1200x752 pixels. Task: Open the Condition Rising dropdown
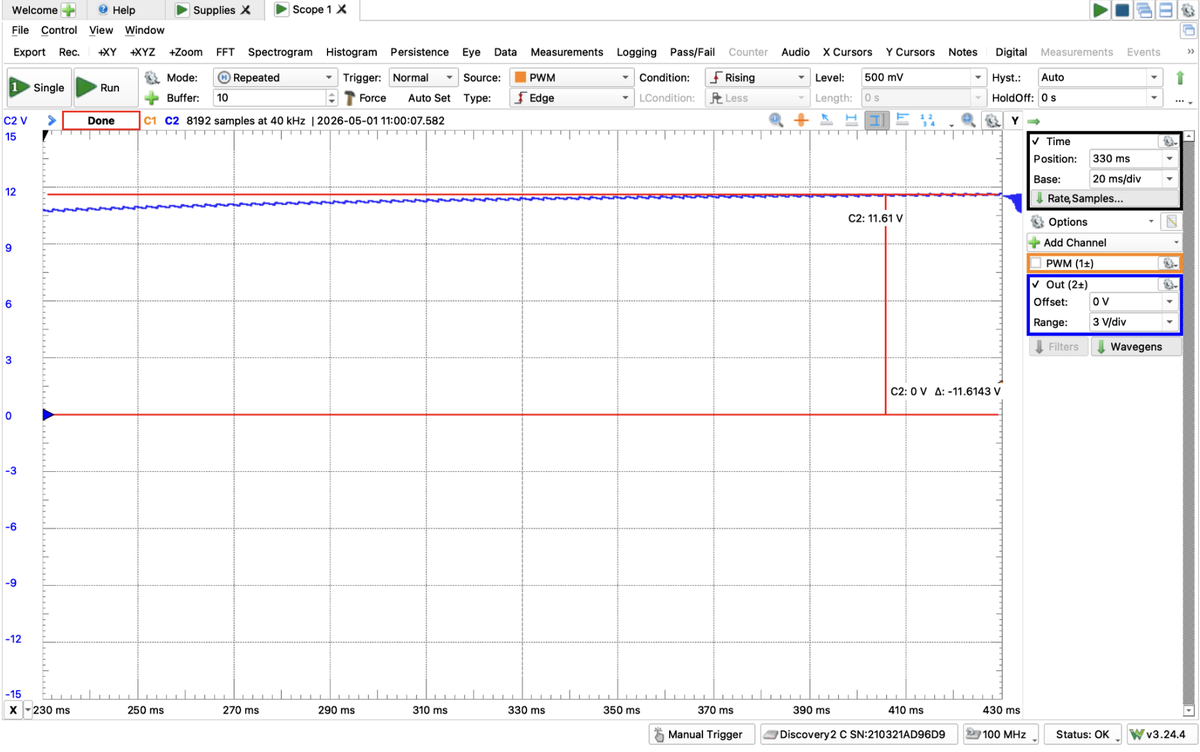click(x=757, y=77)
